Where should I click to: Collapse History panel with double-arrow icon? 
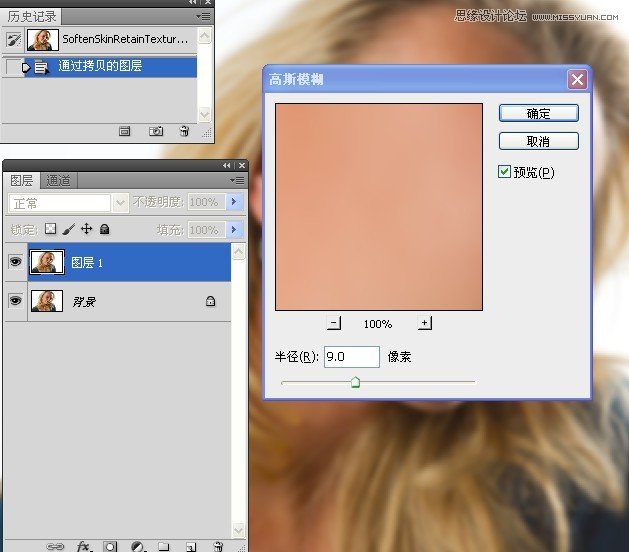click(x=193, y=2)
